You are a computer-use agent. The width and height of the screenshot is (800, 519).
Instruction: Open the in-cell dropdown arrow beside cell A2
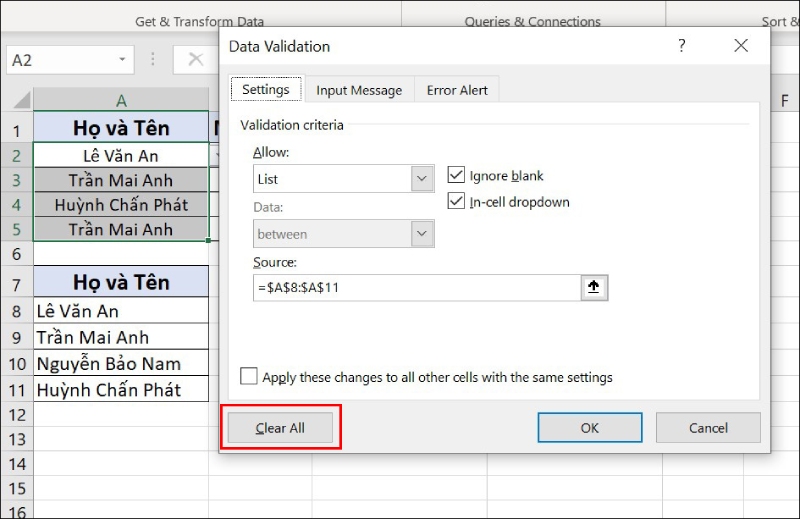pyautogui.click(x=215, y=155)
